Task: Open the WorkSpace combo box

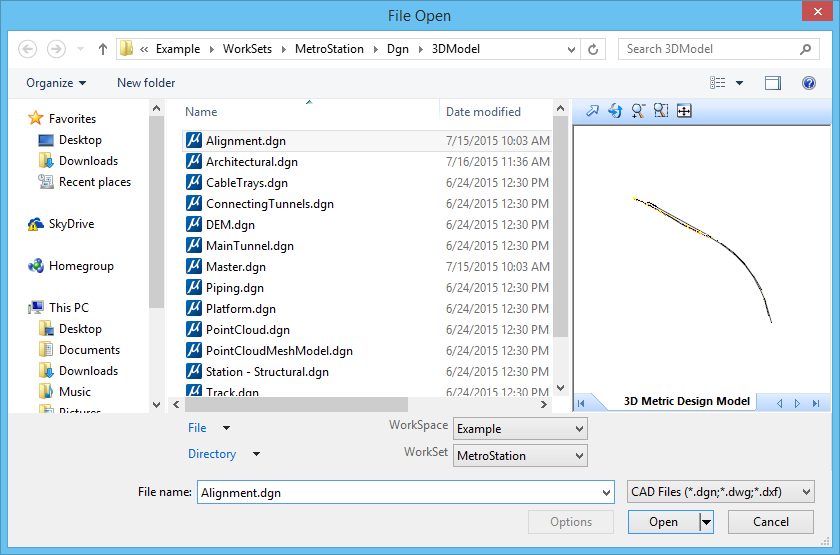Action: tap(520, 429)
